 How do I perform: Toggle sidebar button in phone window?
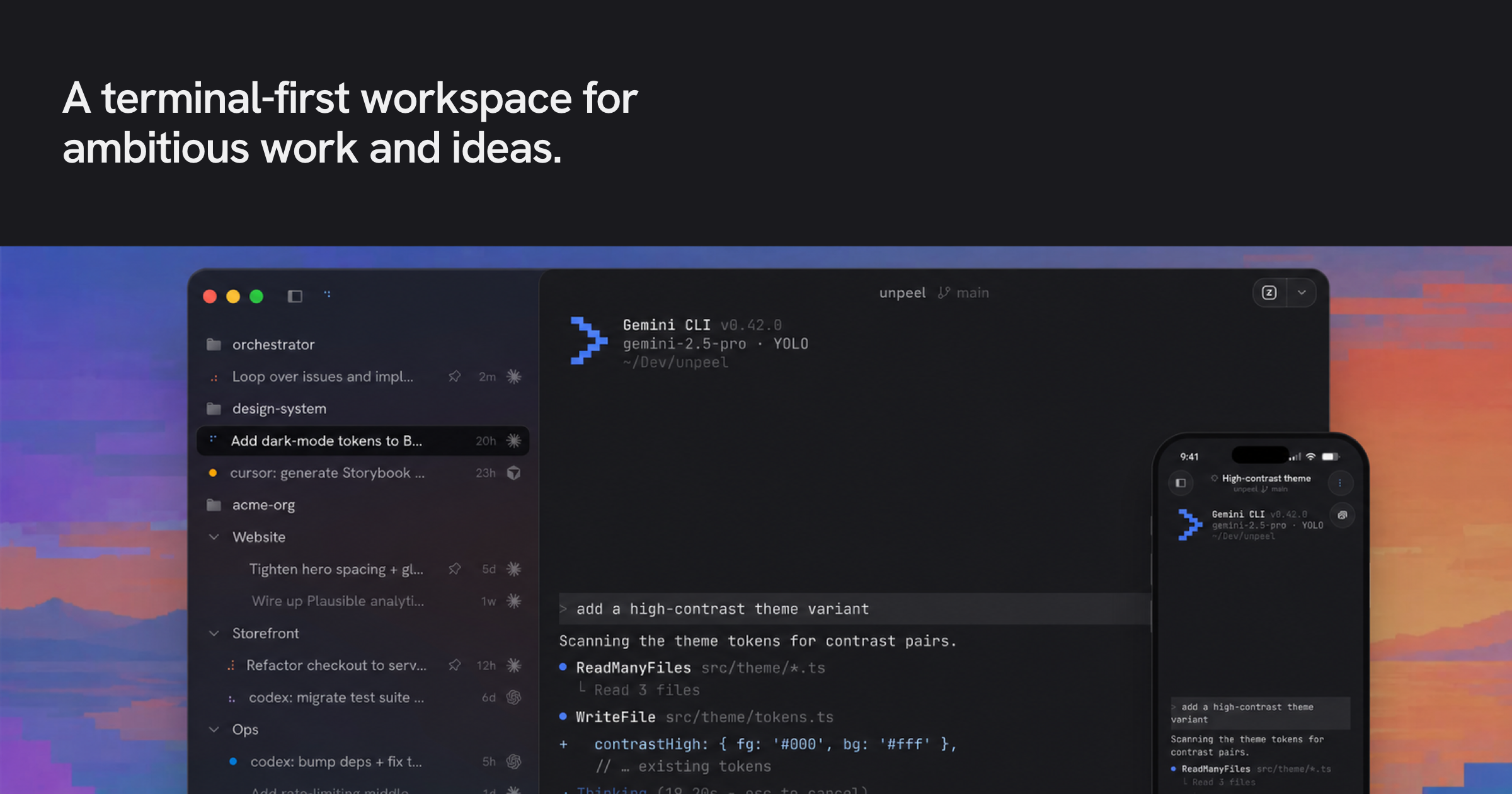coord(1181,483)
